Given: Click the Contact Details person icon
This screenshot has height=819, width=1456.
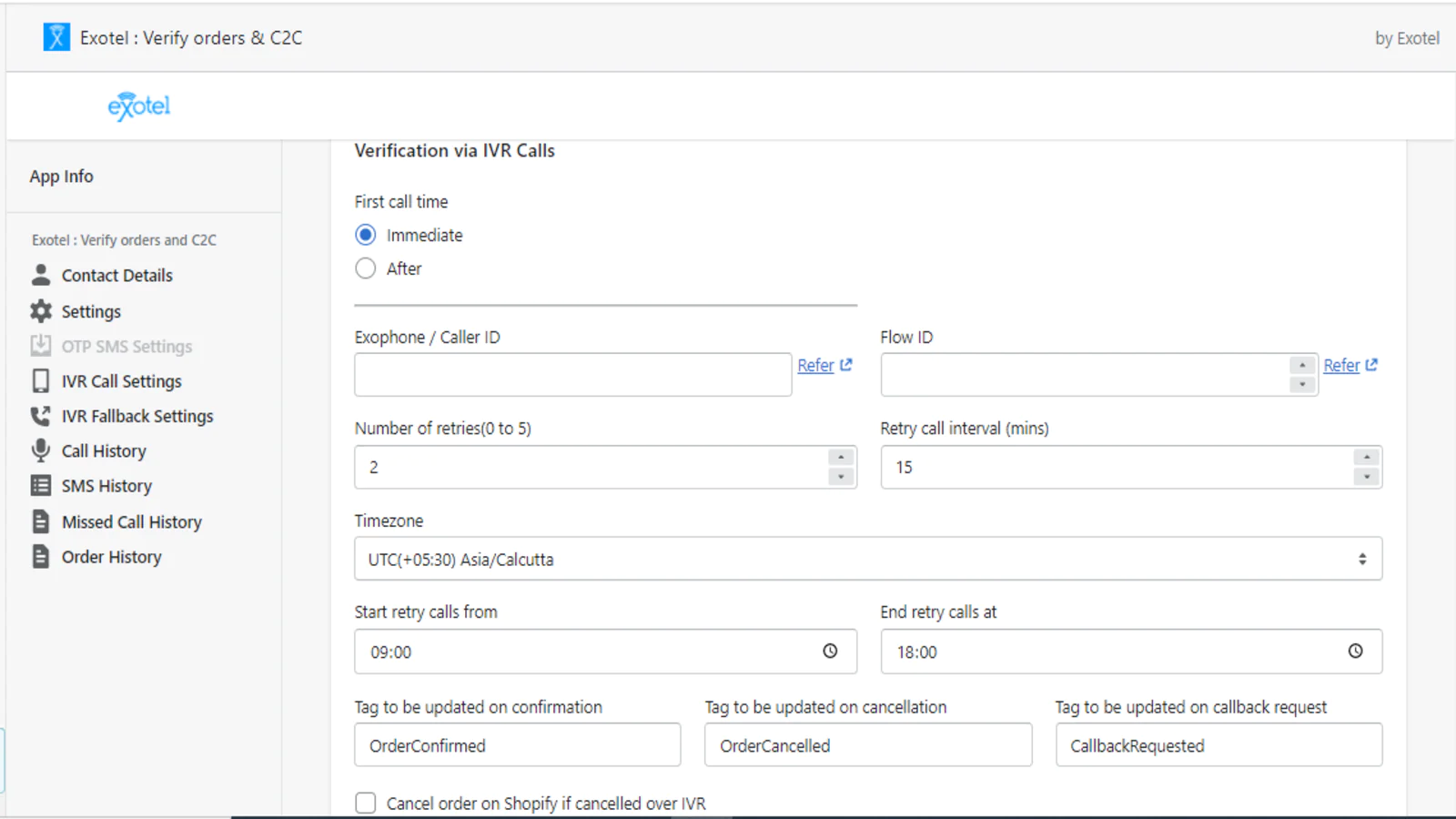Looking at the screenshot, I should 41,275.
